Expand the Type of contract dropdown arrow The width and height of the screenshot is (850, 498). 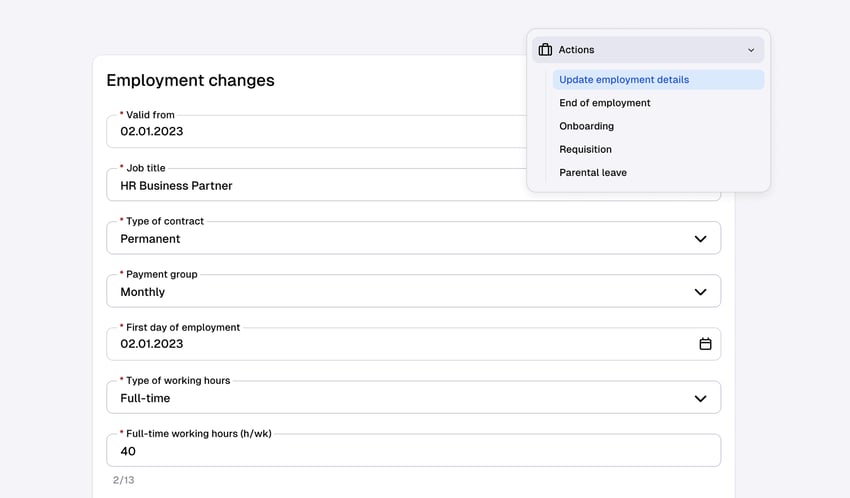[x=700, y=239]
